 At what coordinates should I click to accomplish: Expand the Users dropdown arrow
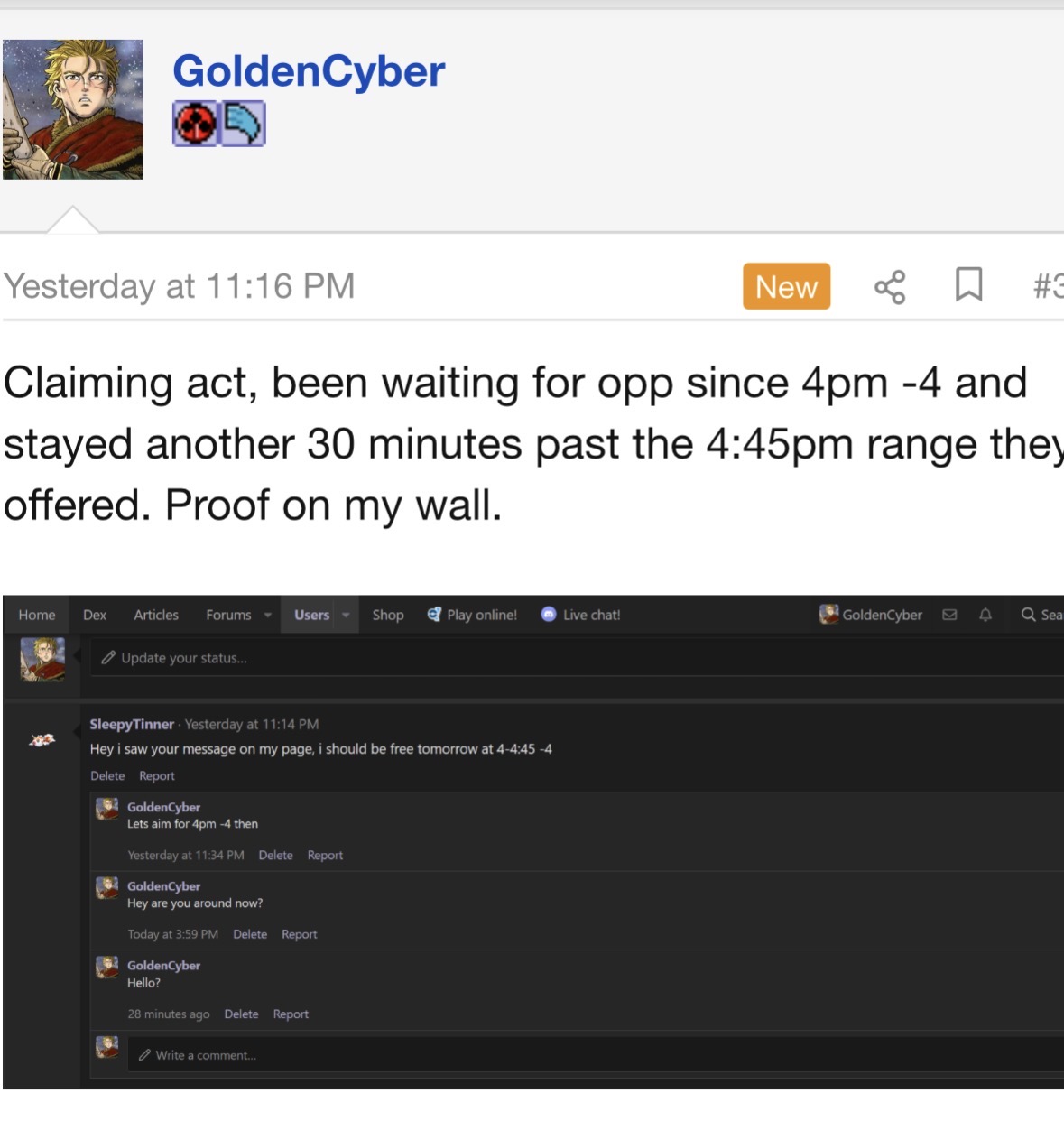[346, 616]
